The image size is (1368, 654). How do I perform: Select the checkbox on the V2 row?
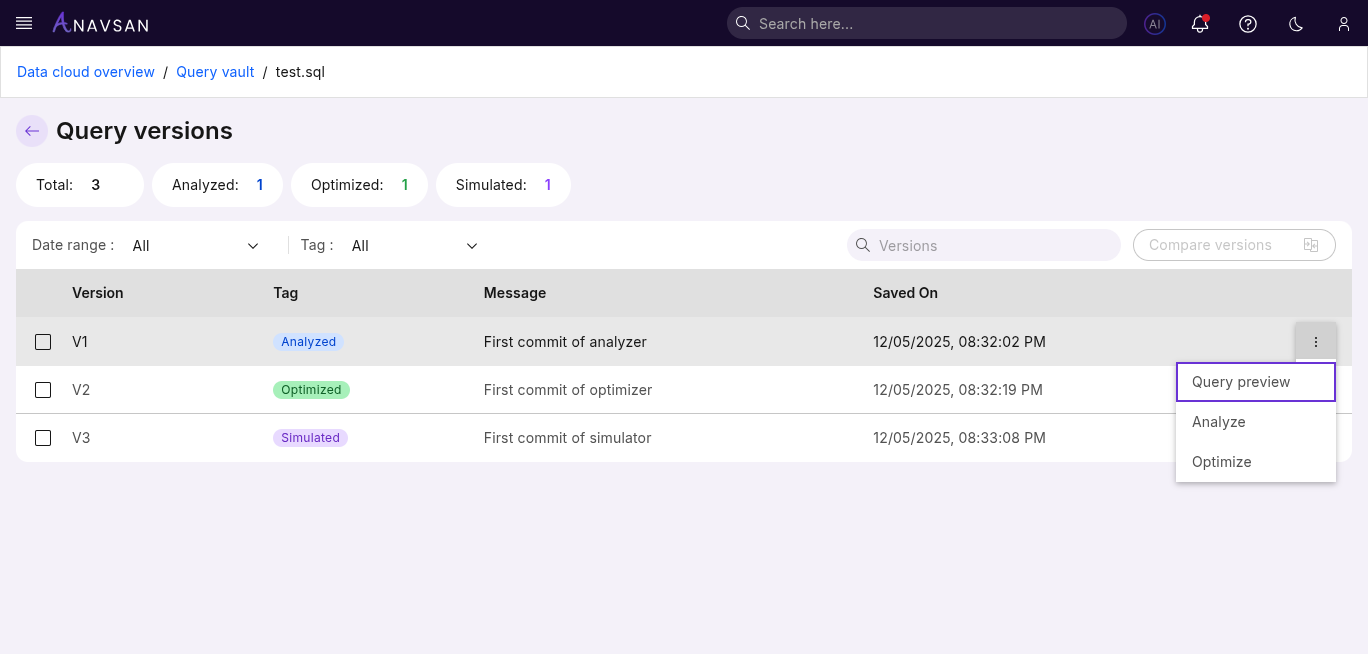click(43, 389)
